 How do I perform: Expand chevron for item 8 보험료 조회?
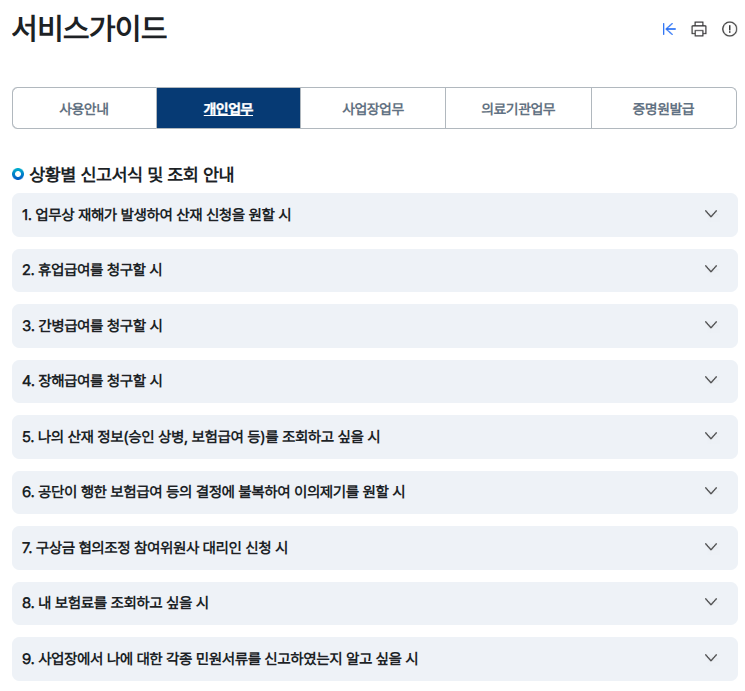(x=711, y=602)
